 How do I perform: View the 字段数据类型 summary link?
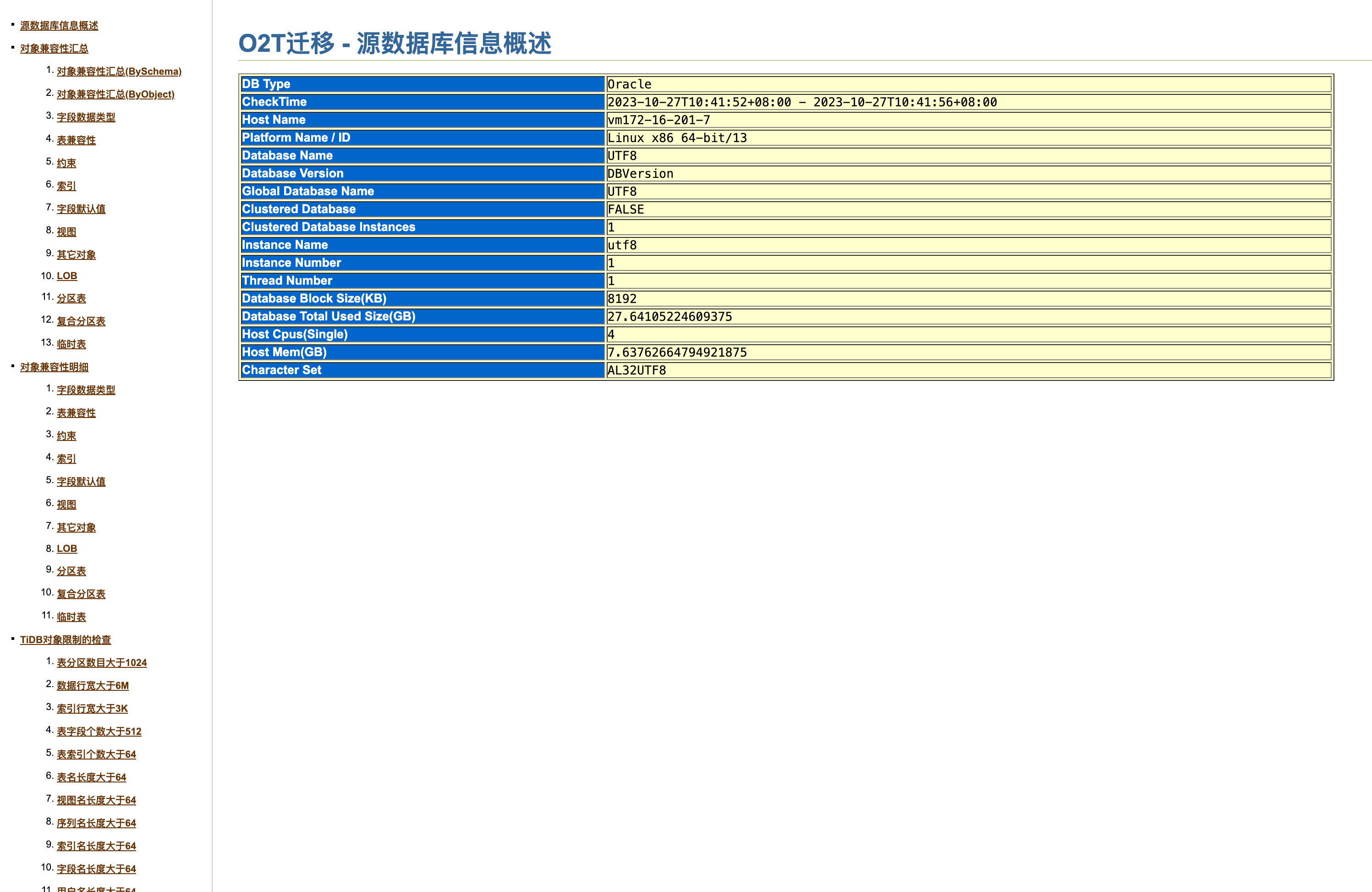pyautogui.click(x=85, y=116)
